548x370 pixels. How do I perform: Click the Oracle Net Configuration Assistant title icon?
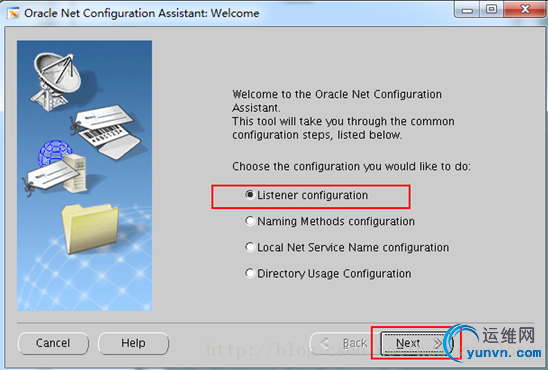coord(14,14)
